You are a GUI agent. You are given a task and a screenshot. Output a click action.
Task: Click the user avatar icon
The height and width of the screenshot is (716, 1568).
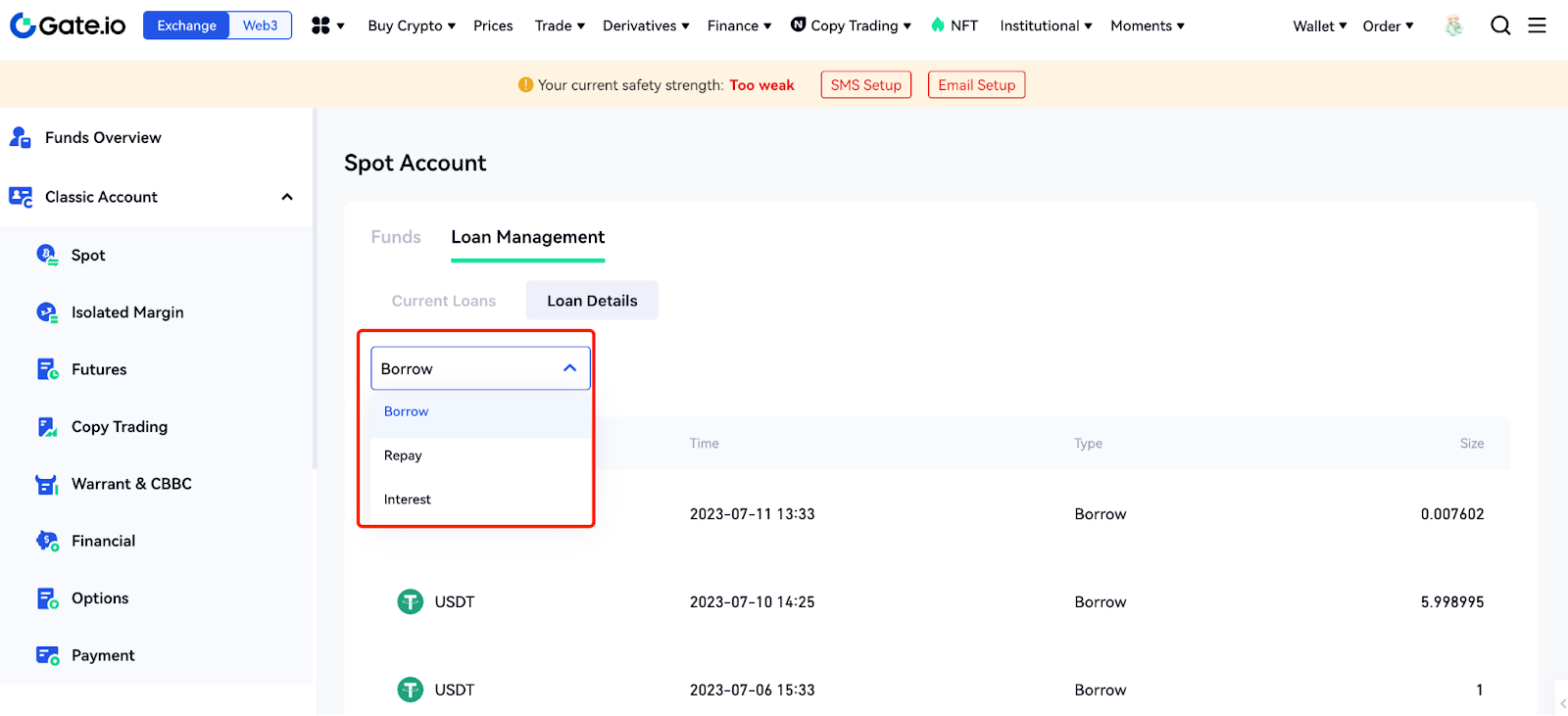tap(1453, 26)
